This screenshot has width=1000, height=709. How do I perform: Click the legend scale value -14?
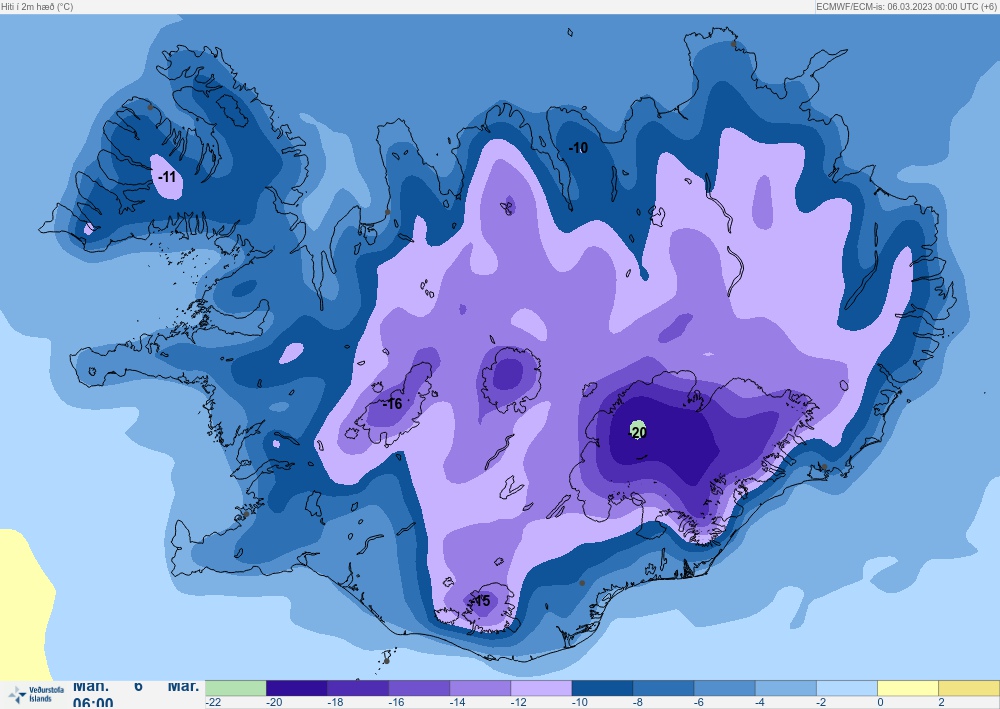[458, 703]
